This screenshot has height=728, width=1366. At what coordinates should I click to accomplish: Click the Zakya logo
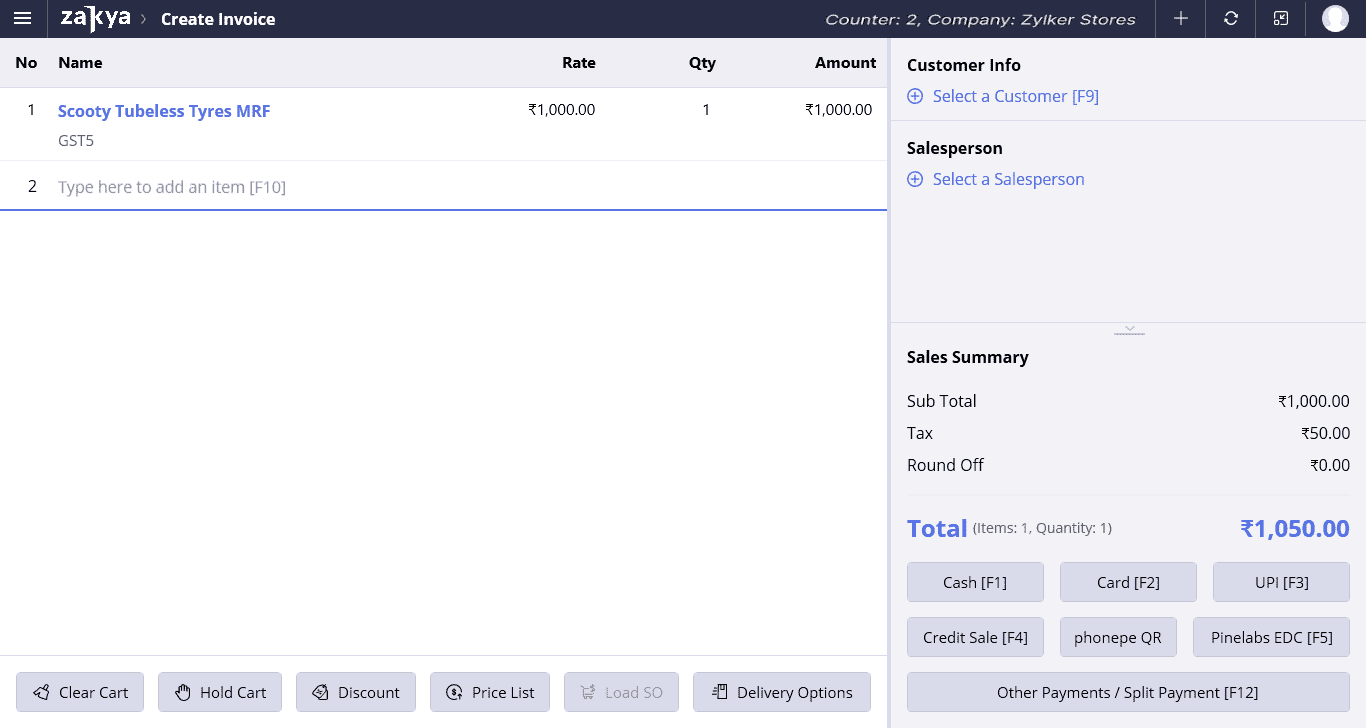pos(95,18)
